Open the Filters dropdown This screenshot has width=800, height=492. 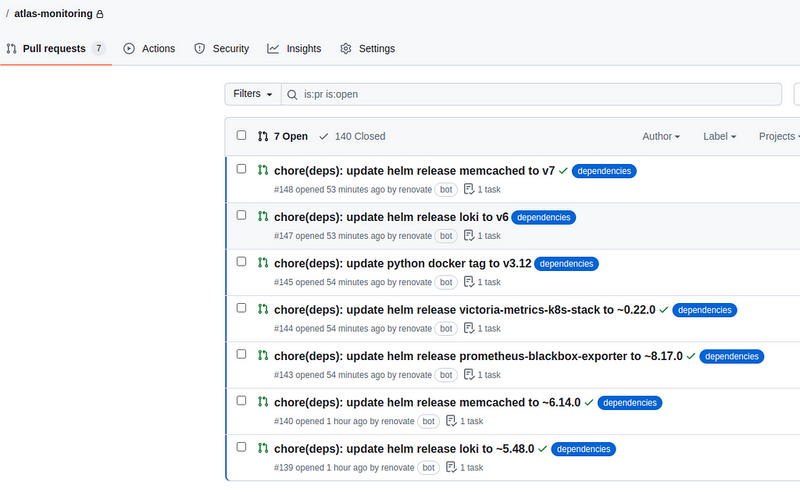pyautogui.click(x=252, y=94)
